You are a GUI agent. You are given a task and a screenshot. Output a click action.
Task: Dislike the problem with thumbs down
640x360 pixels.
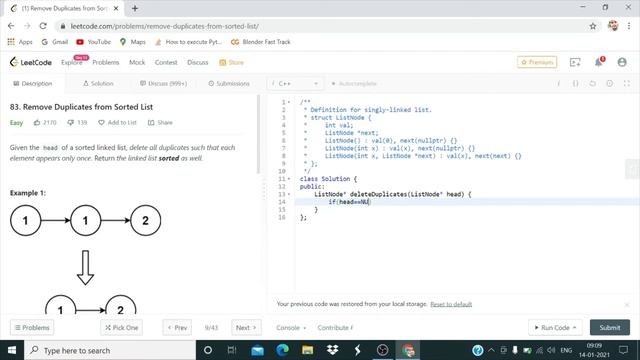tap(77, 122)
